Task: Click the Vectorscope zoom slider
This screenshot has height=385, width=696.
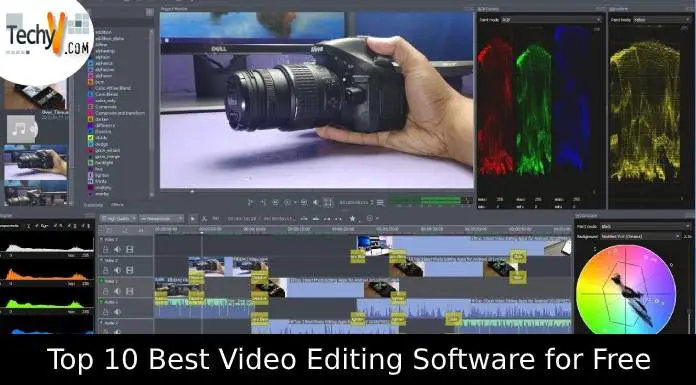Action: pyautogui.click(x=689, y=311)
